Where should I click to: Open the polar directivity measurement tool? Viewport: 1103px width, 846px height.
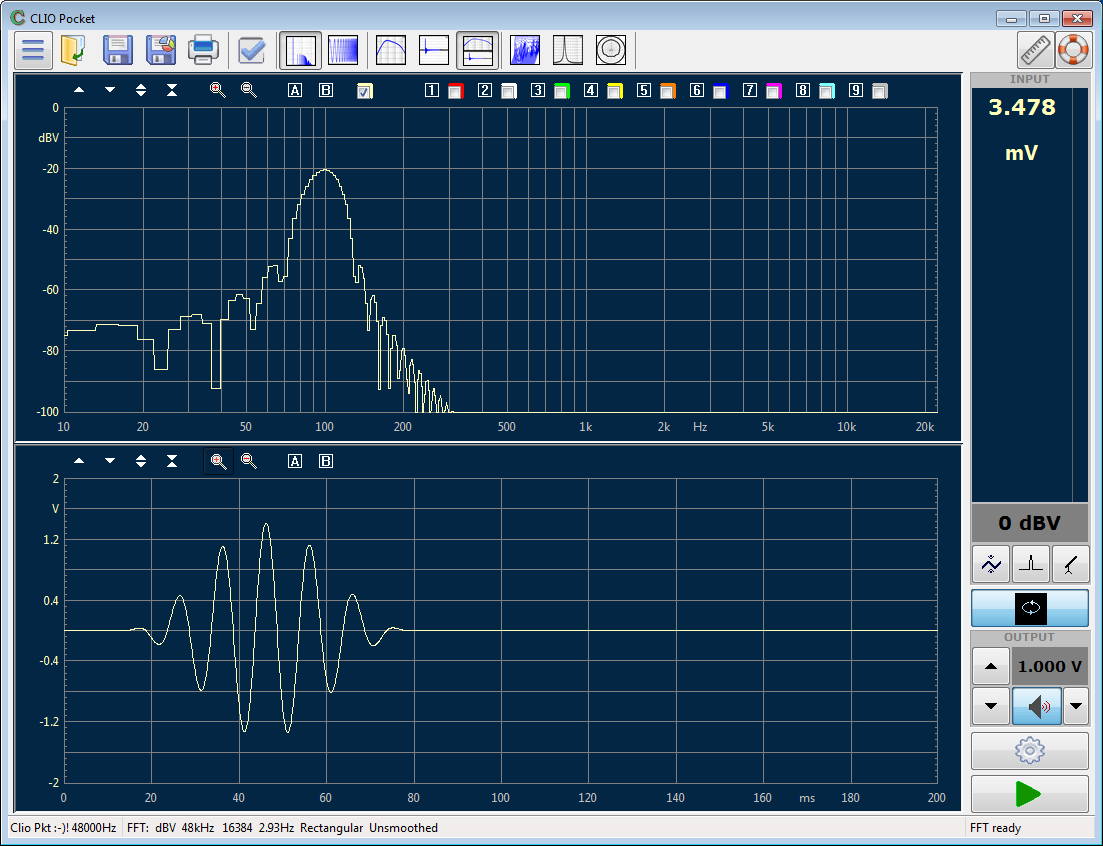coord(609,50)
